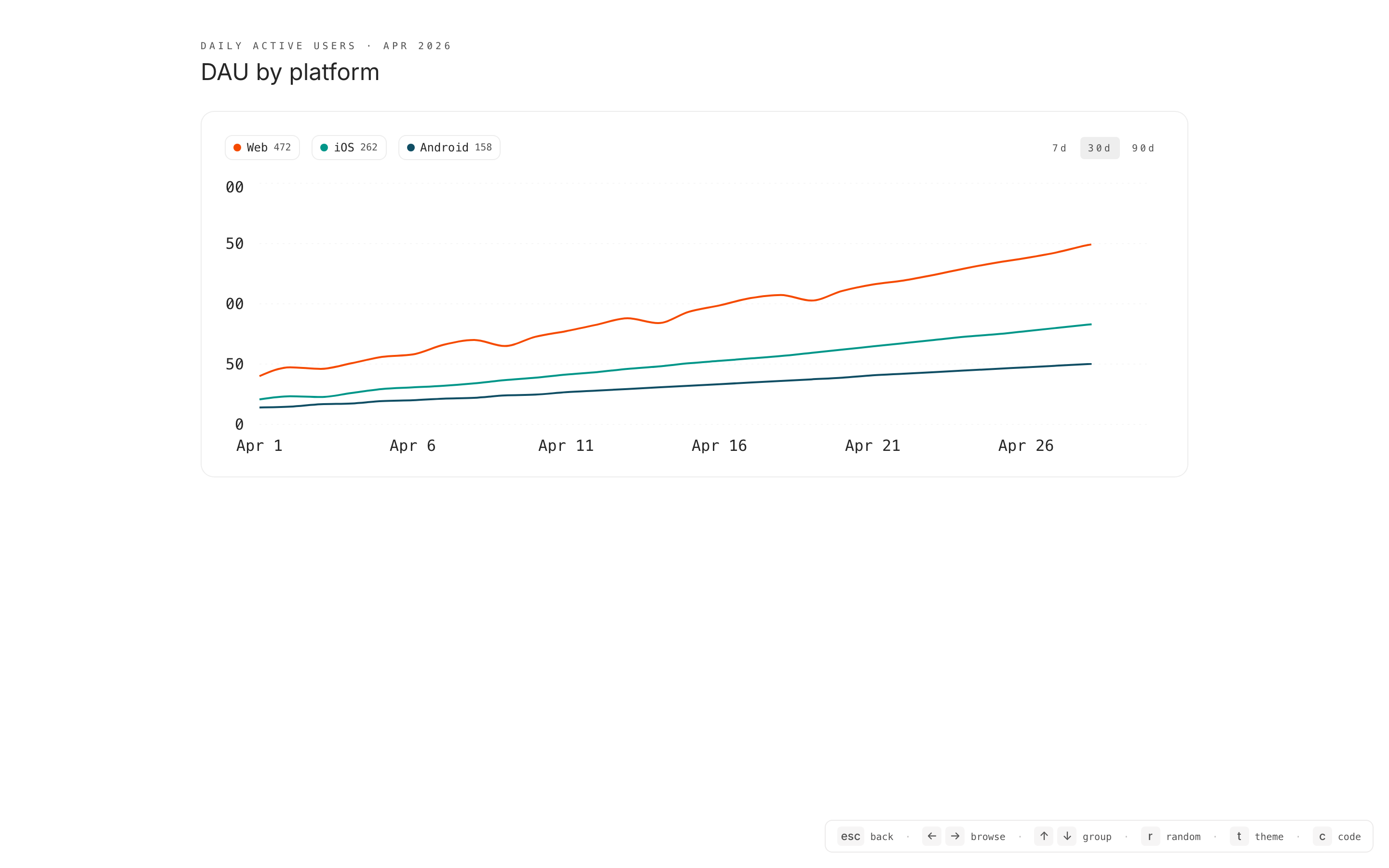Switch to the 7d time range
Viewport: 1389px width, 868px height.
[x=1059, y=148]
